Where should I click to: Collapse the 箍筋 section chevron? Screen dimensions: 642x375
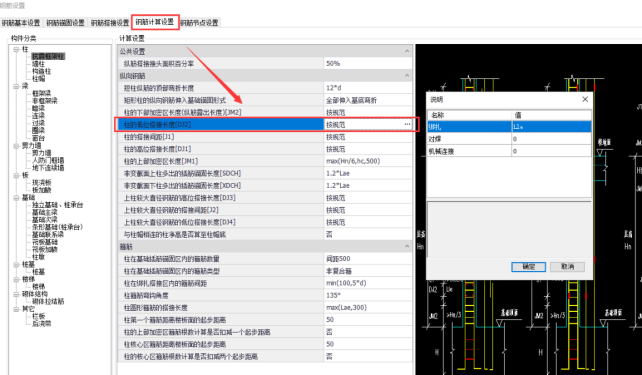pos(407,246)
